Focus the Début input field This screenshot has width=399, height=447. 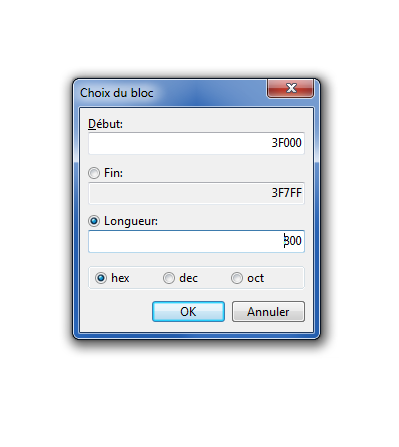pyautogui.click(x=196, y=143)
